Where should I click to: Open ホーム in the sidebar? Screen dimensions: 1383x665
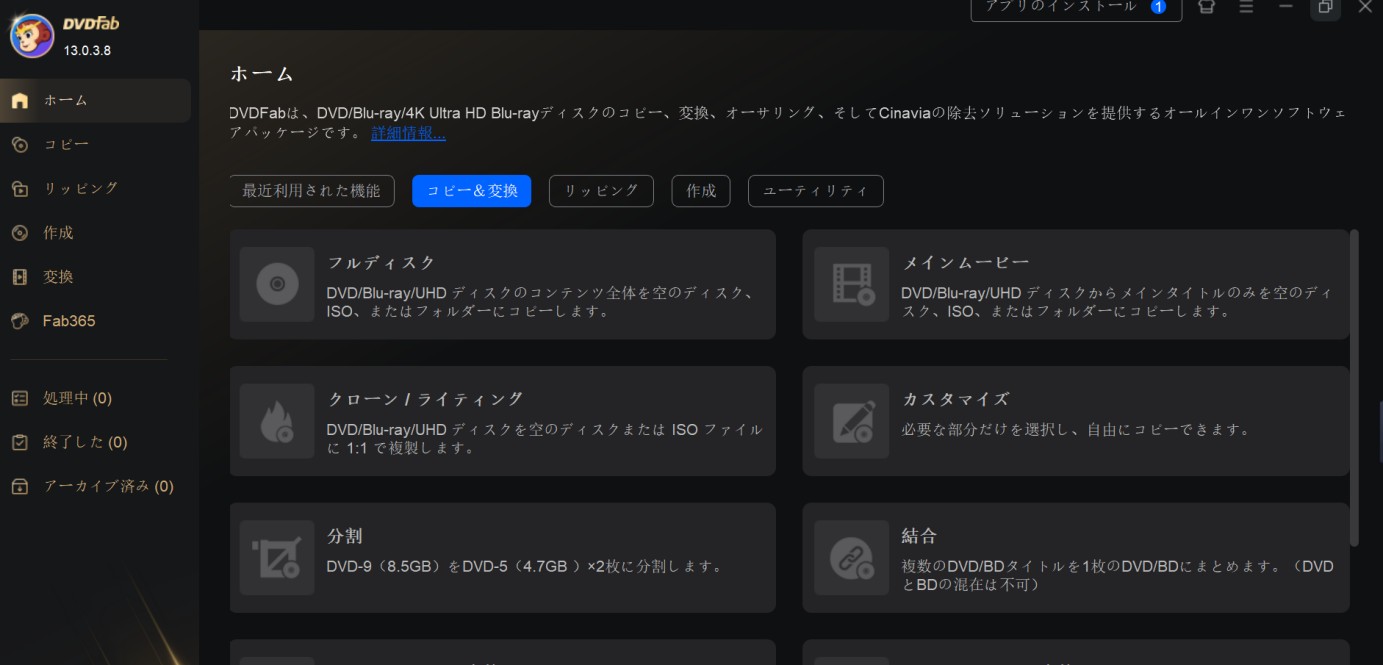click(95, 100)
